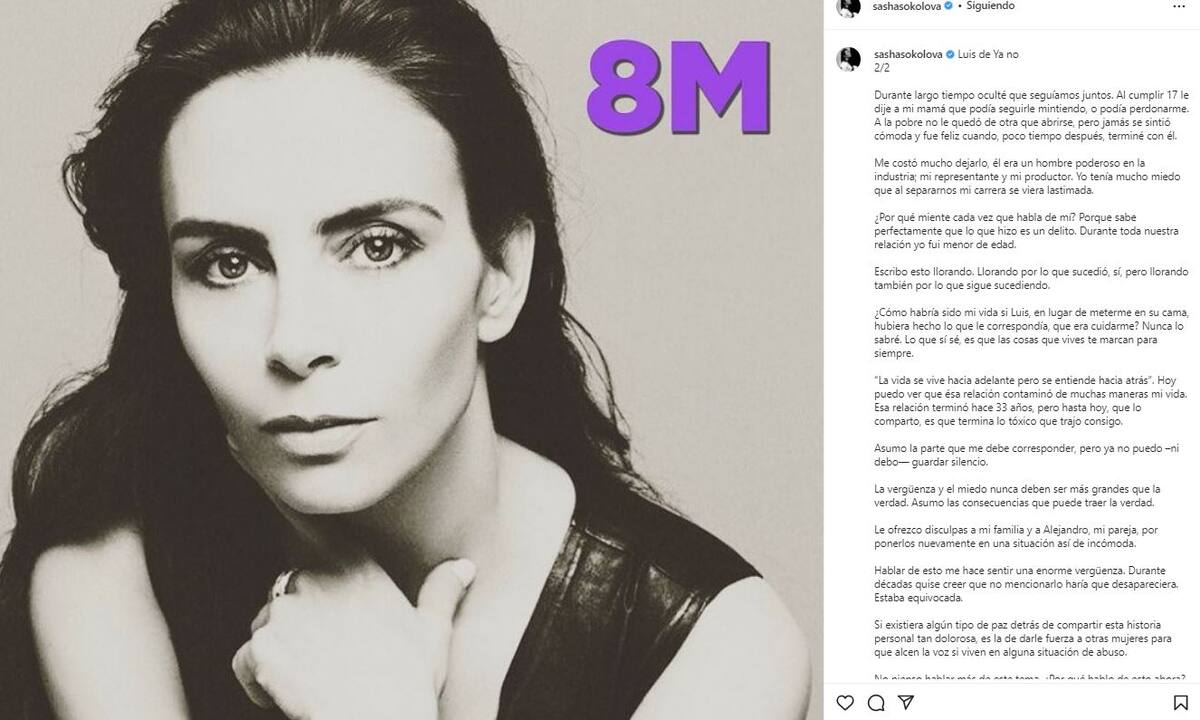This screenshot has height=720, width=1200.
Task: Like the post with the heart icon
Action: [846, 701]
